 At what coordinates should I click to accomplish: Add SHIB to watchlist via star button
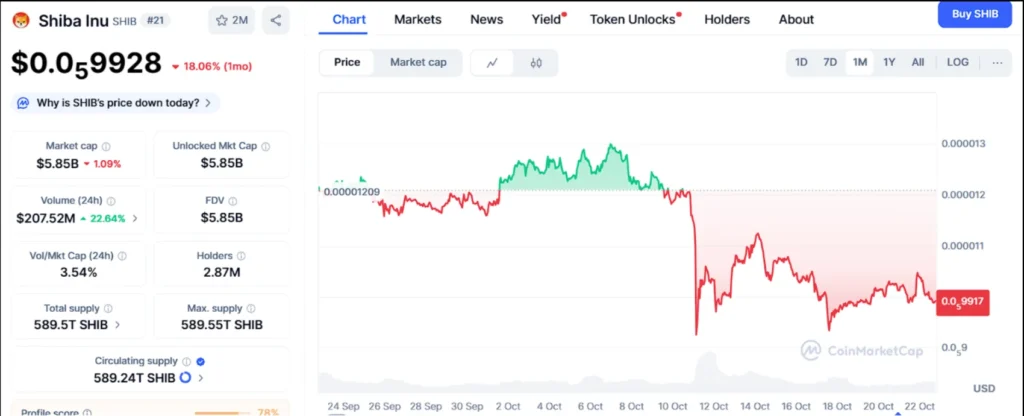[232, 19]
